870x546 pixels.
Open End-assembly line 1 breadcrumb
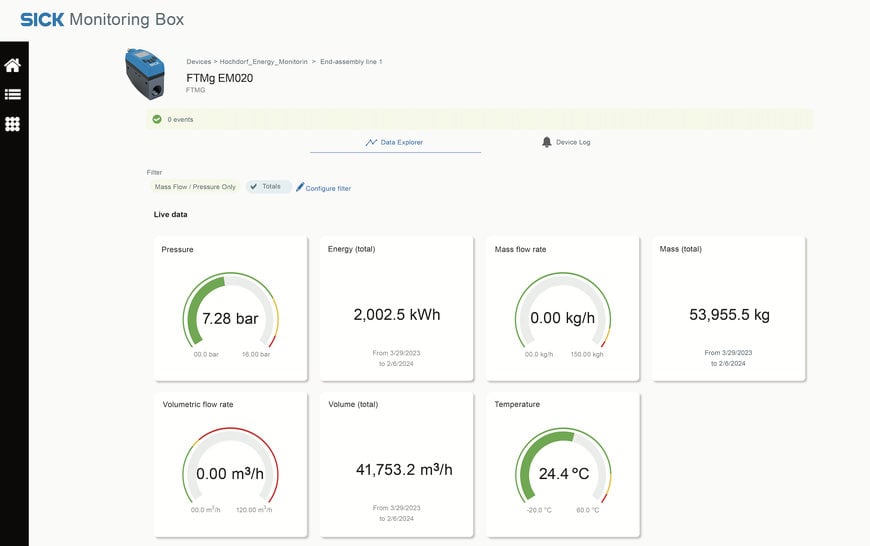tap(351, 62)
